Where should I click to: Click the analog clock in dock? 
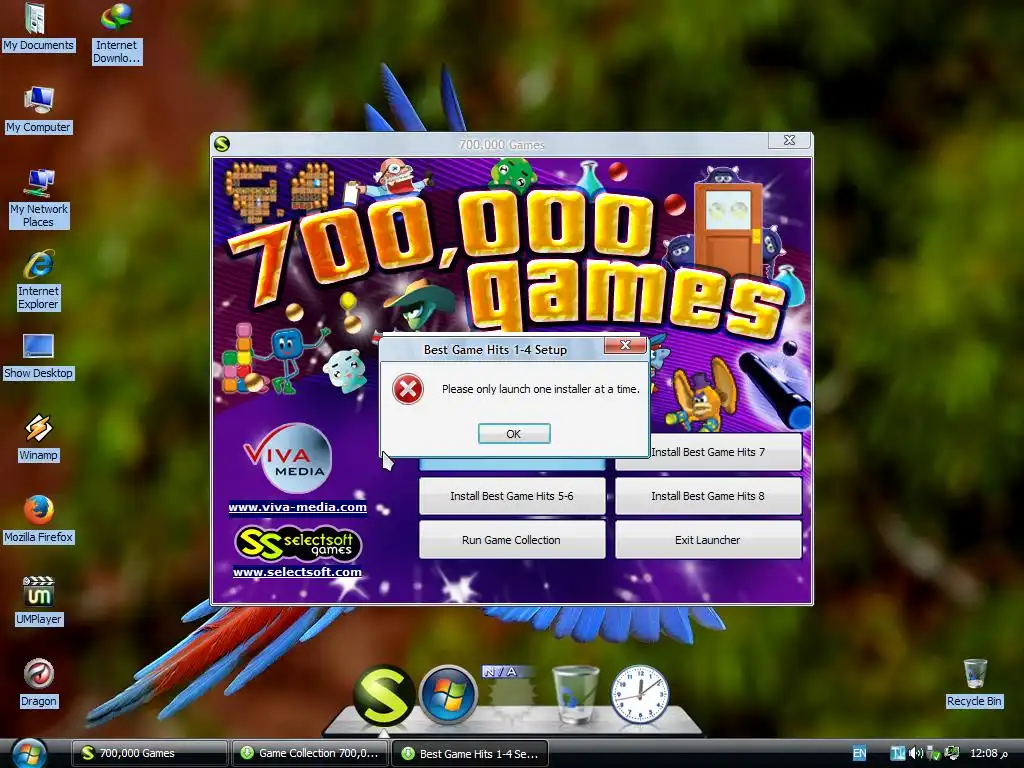(x=640, y=694)
